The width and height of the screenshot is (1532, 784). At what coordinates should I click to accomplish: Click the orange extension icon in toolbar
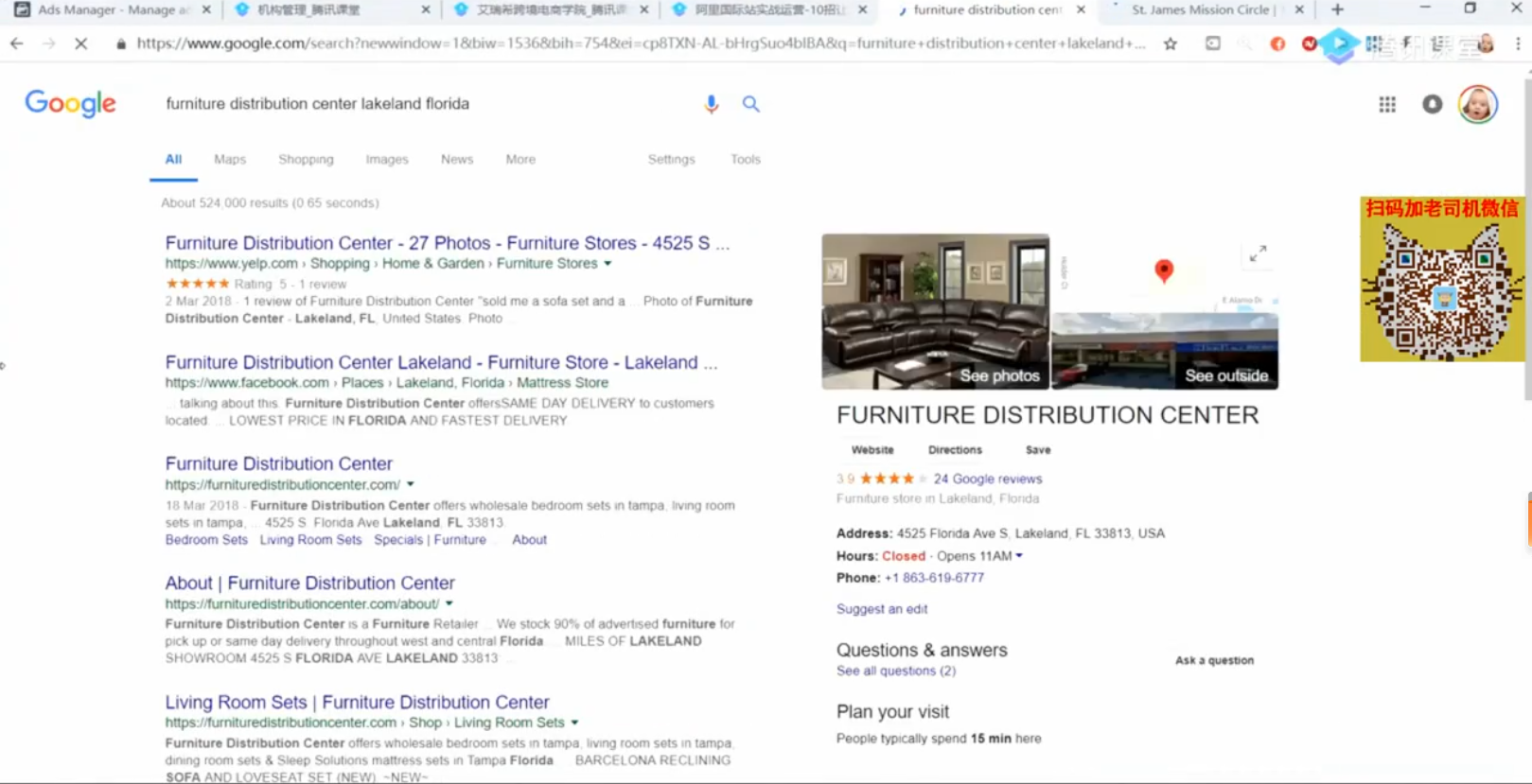point(1277,44)
